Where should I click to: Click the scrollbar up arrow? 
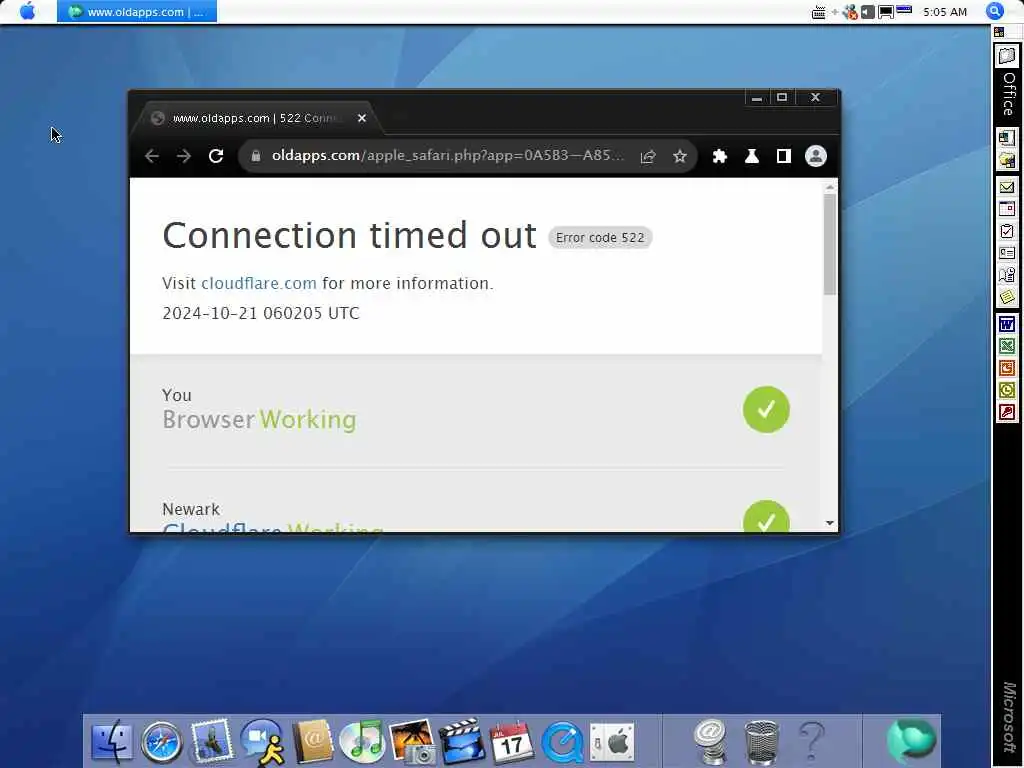point(829,187)
